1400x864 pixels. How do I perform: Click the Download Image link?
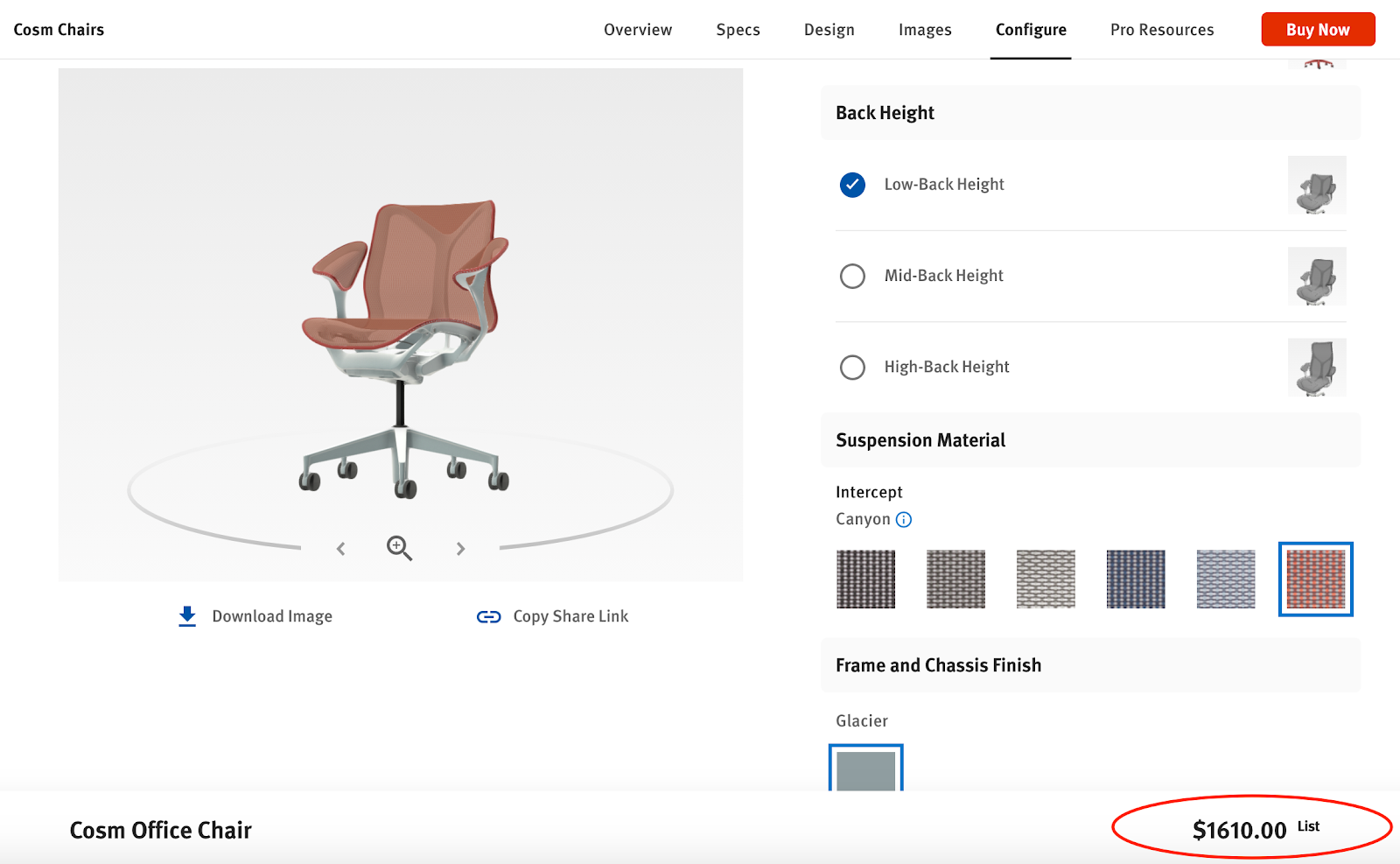point(272,616)
